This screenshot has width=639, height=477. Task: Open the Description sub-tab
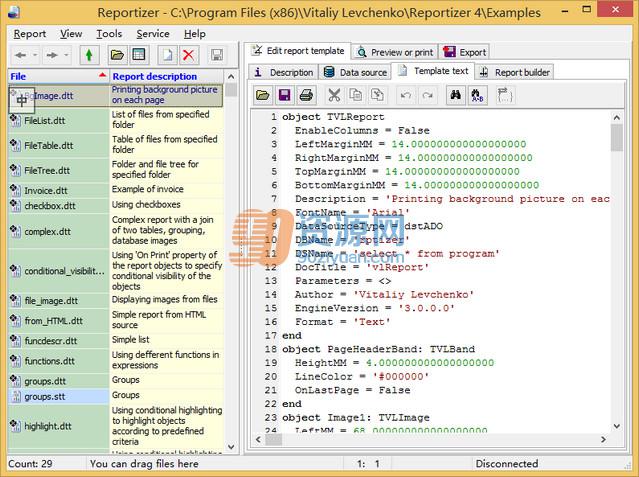coord(284,72)
